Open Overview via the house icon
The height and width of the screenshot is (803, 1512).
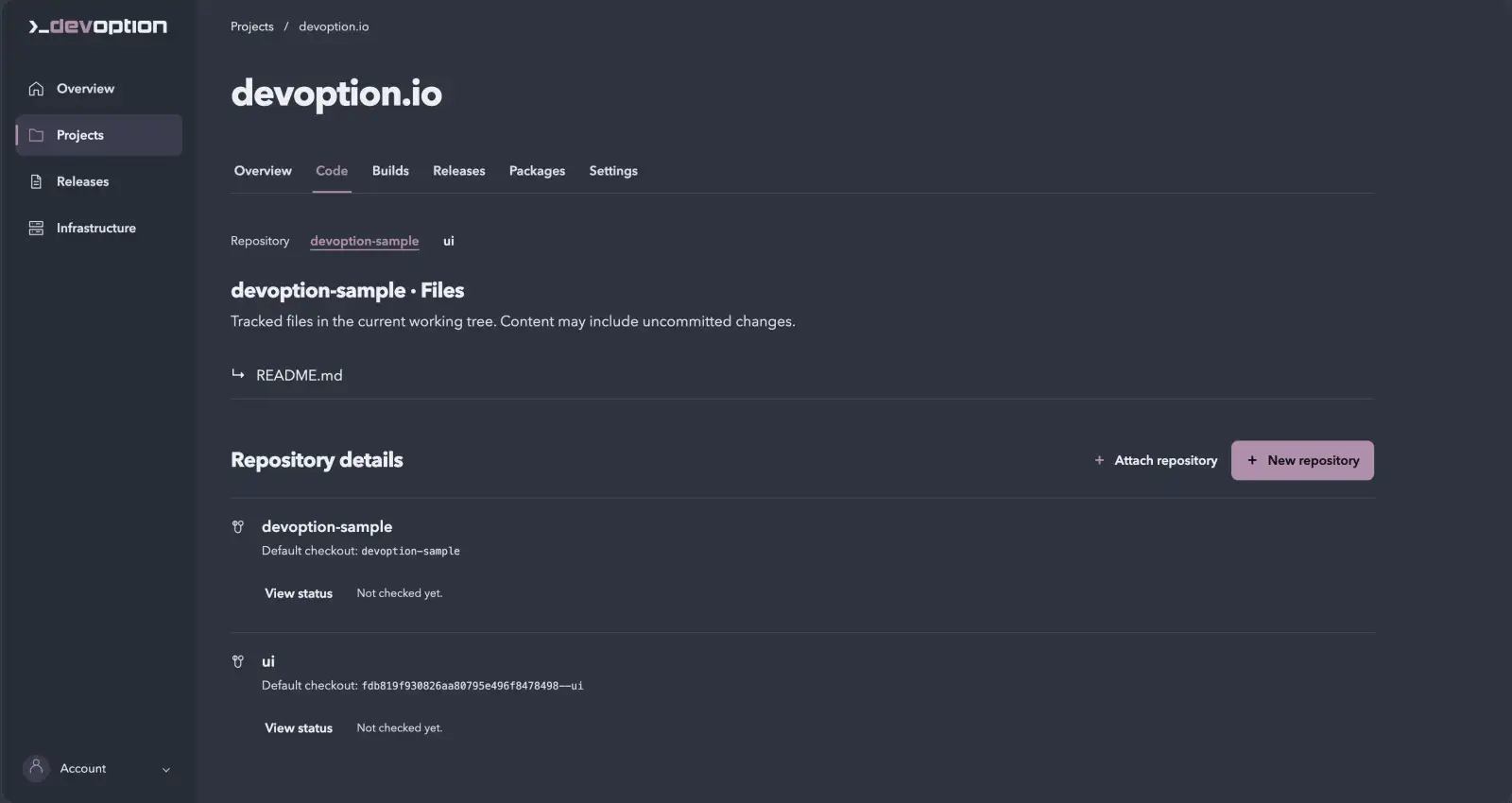36,89
